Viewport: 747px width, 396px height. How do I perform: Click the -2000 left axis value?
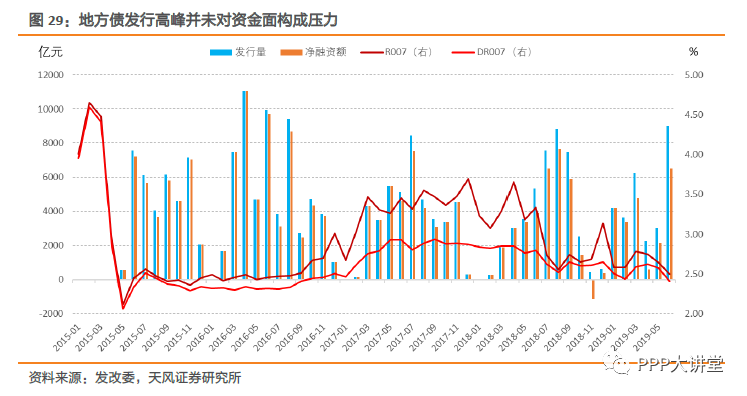(51, 314)
